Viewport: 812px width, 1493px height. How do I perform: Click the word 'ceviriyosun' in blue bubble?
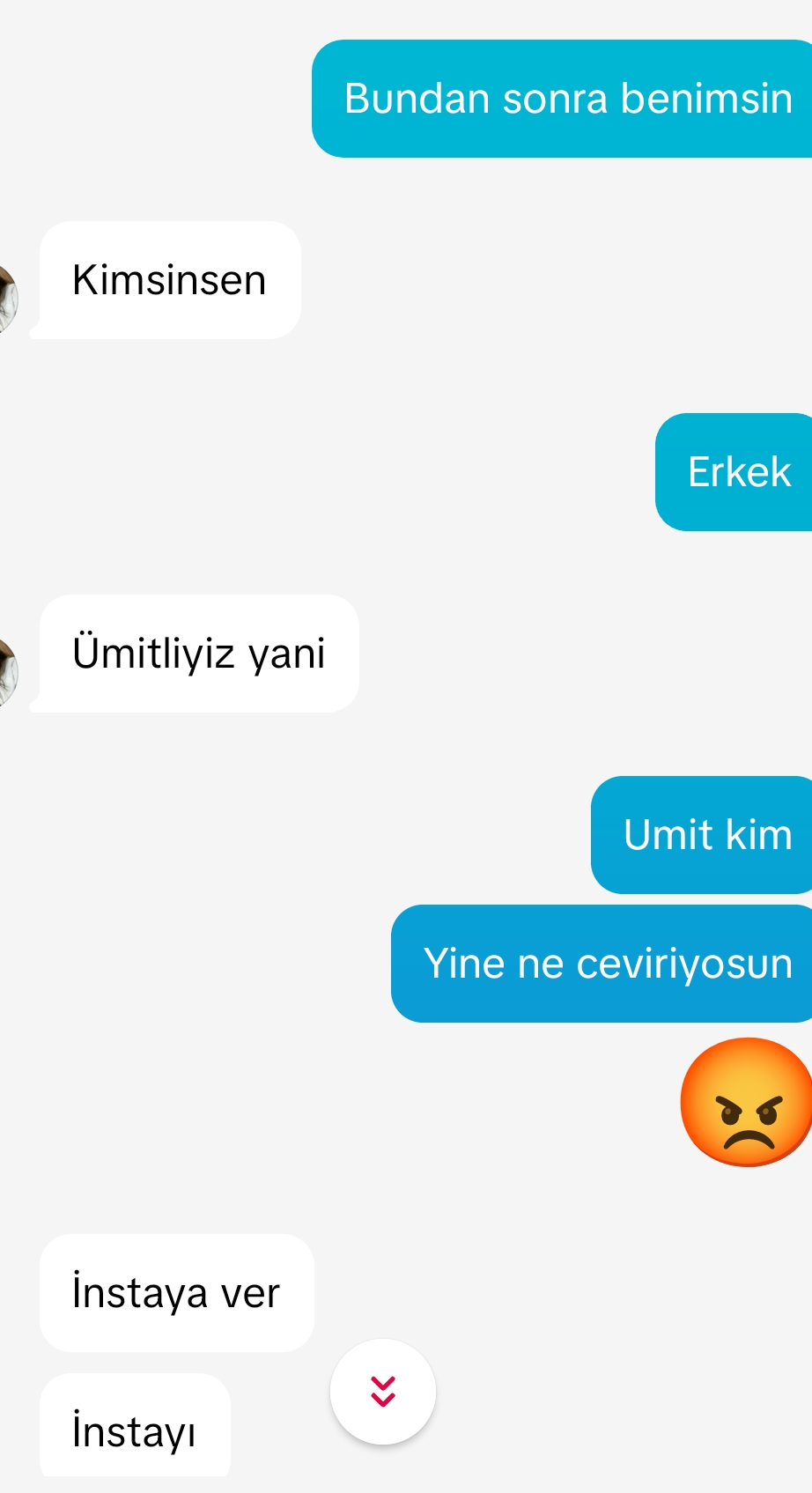click(684, 964)
